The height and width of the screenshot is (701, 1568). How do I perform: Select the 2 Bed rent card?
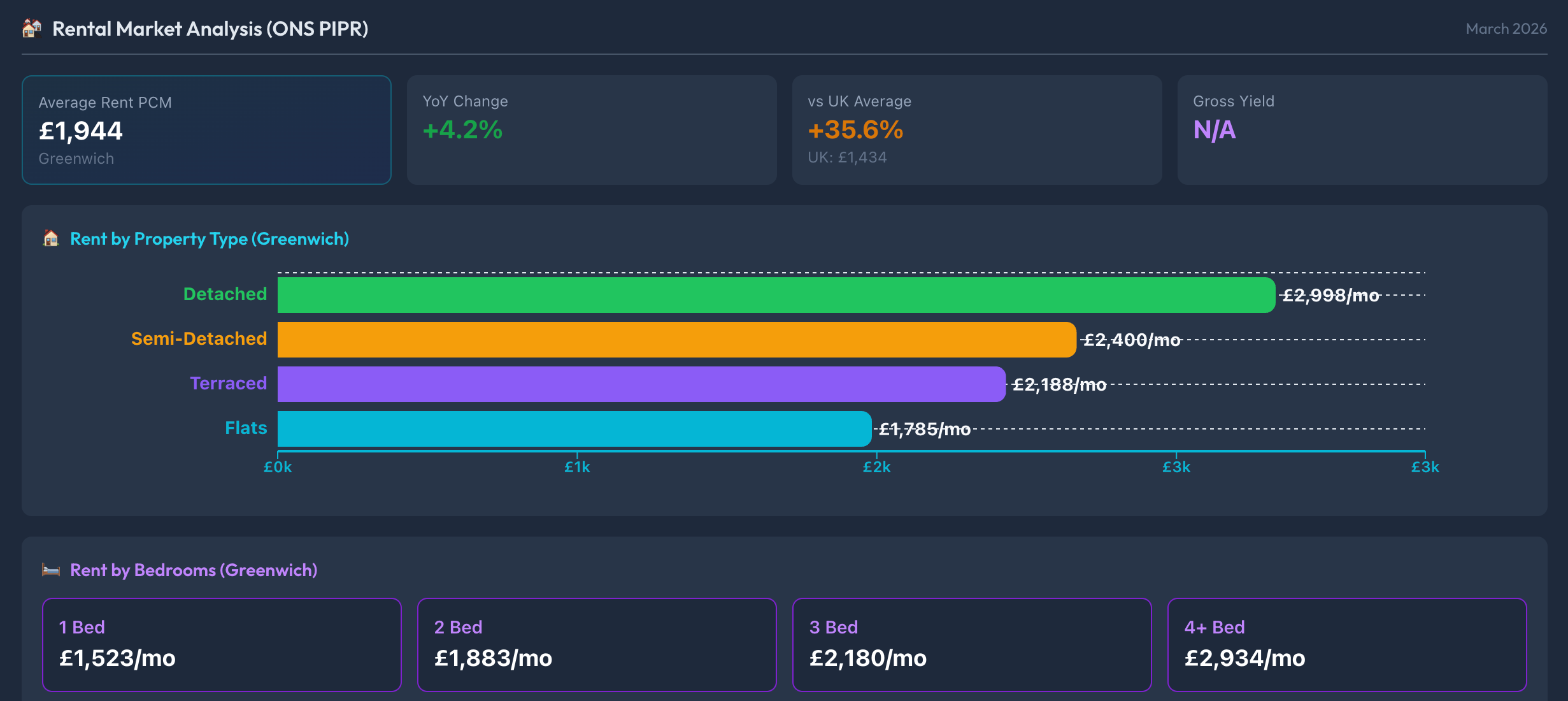[x=597, y=644]
